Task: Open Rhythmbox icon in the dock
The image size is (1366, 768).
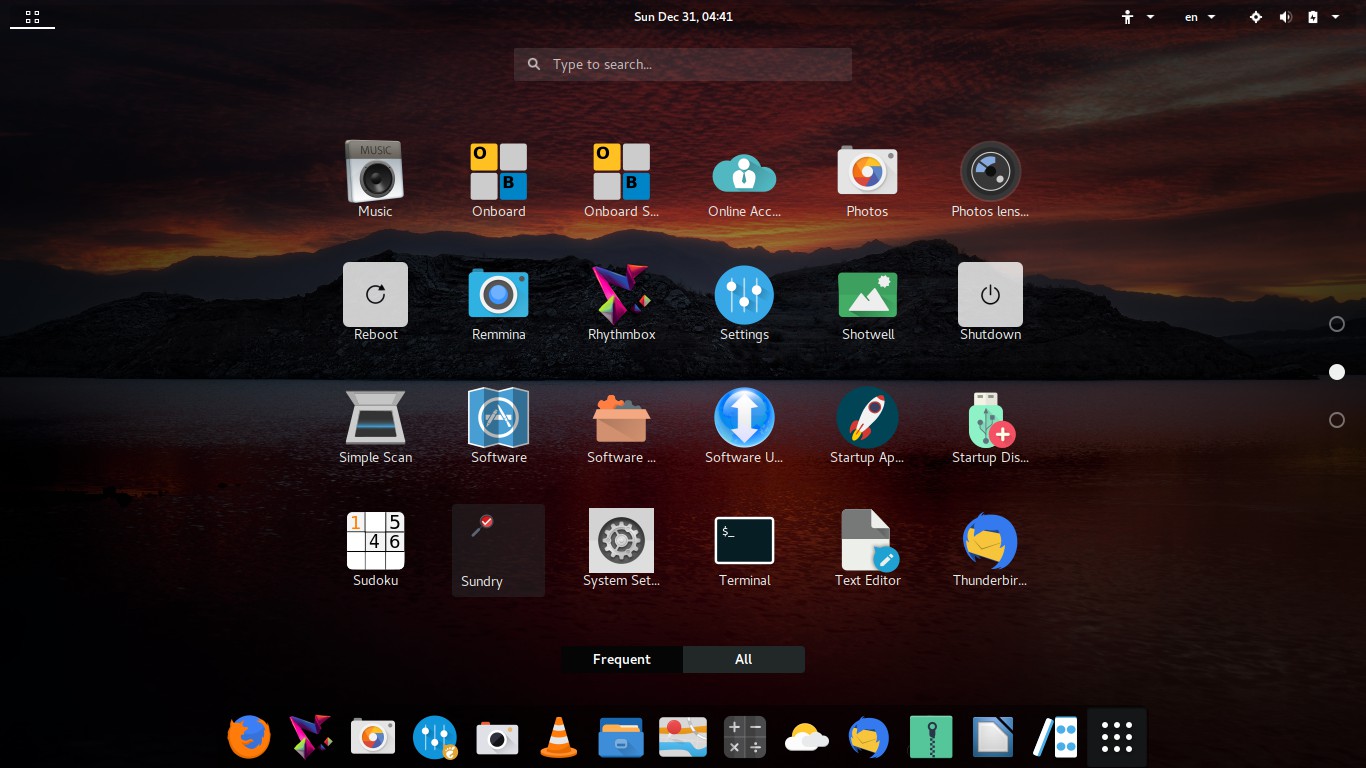Action: click(x=311, y=738)
